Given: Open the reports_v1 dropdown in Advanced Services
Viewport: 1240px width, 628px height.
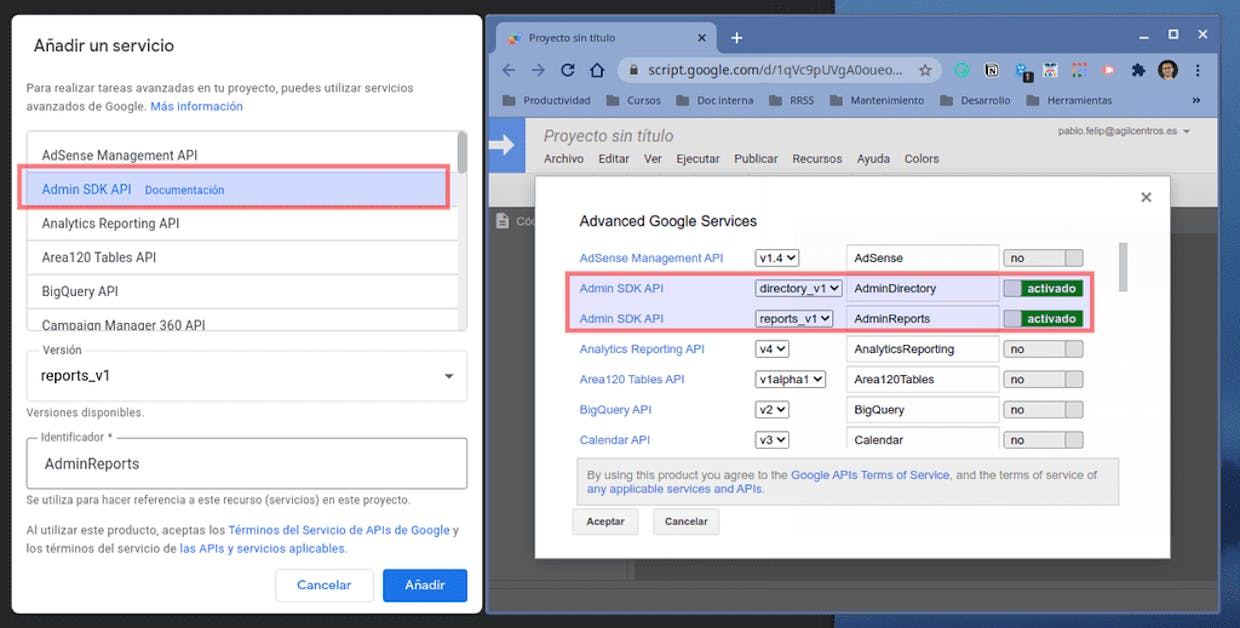Looking at the screenshot, I should [794, 319].
